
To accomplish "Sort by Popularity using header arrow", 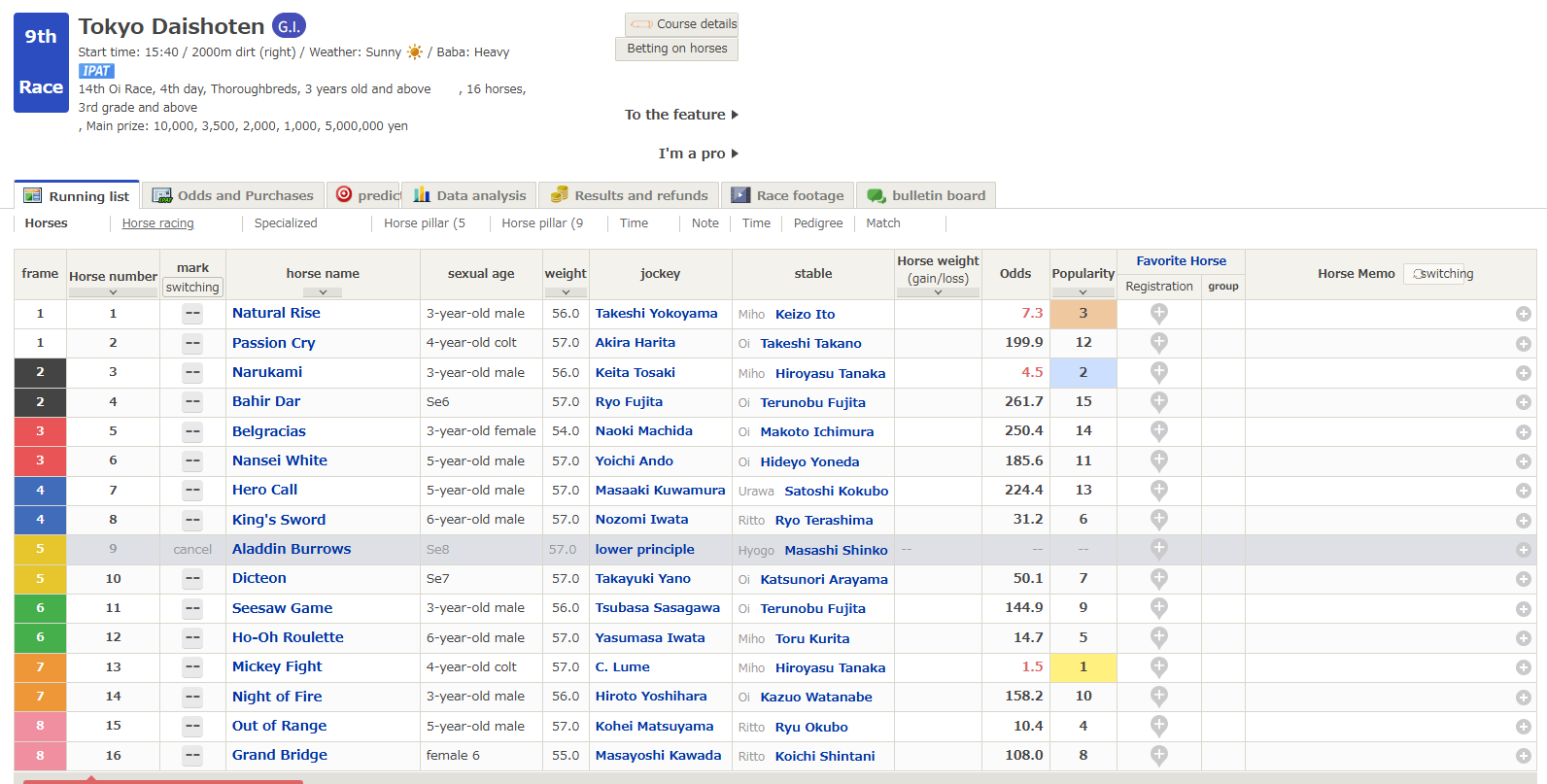I will (1083, 292).
